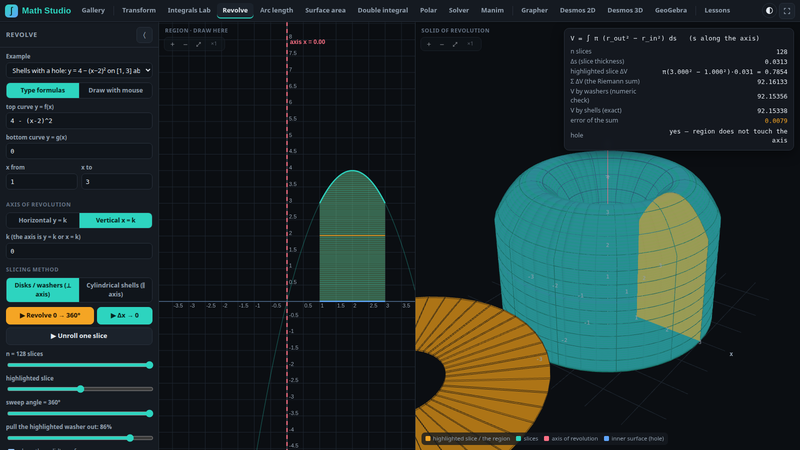This screenshot has width=800, height=450.
Task: Click the 'inner surface (hole)' legend entry
Action: (x=634, y=438)
